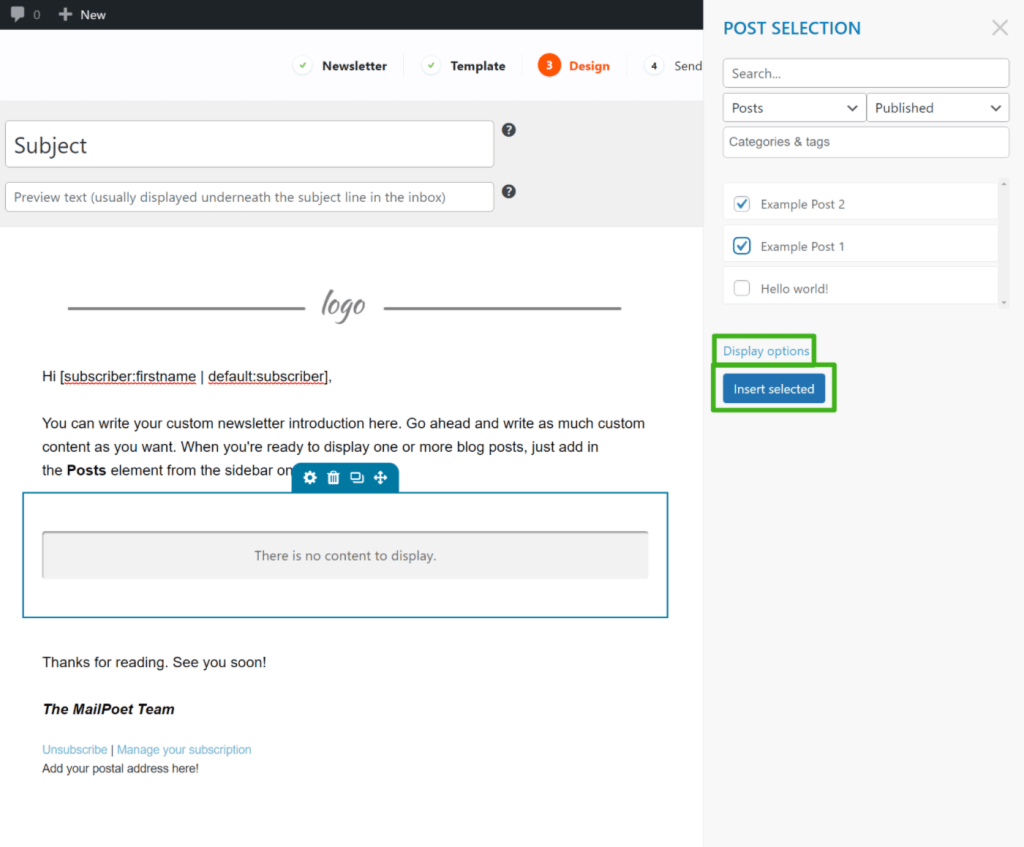This screenshot has height=847, width=1024.
Task: Click the post list scrollbar down arrow
Action: coord(1004,302)
